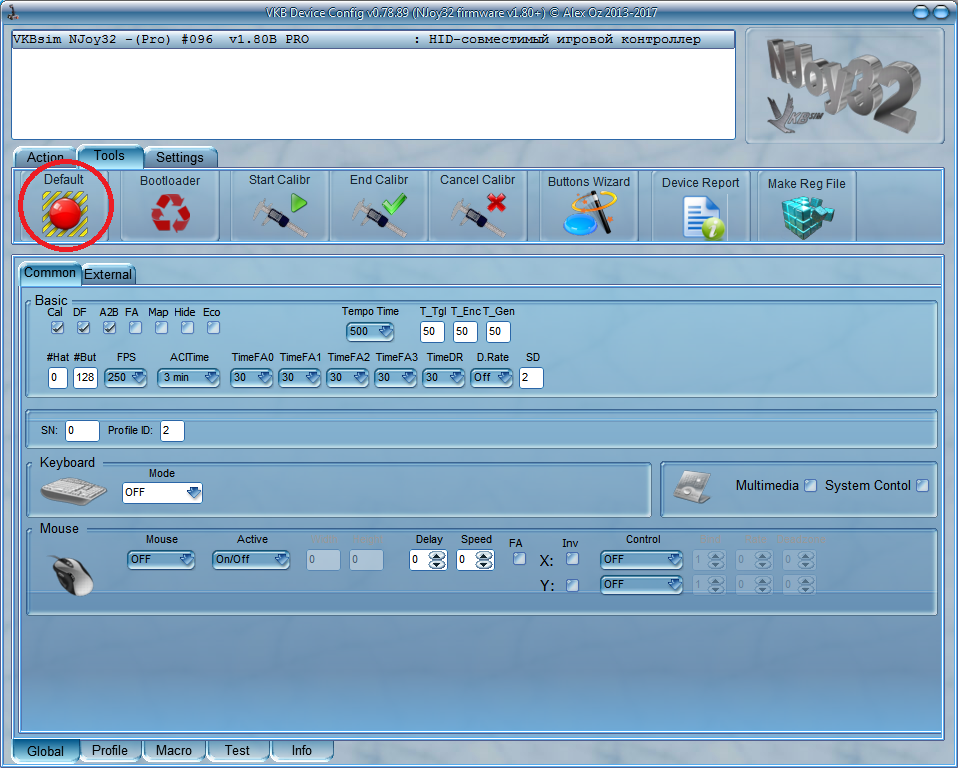Launch the Buttons Wizard icon

click(590, 213)
